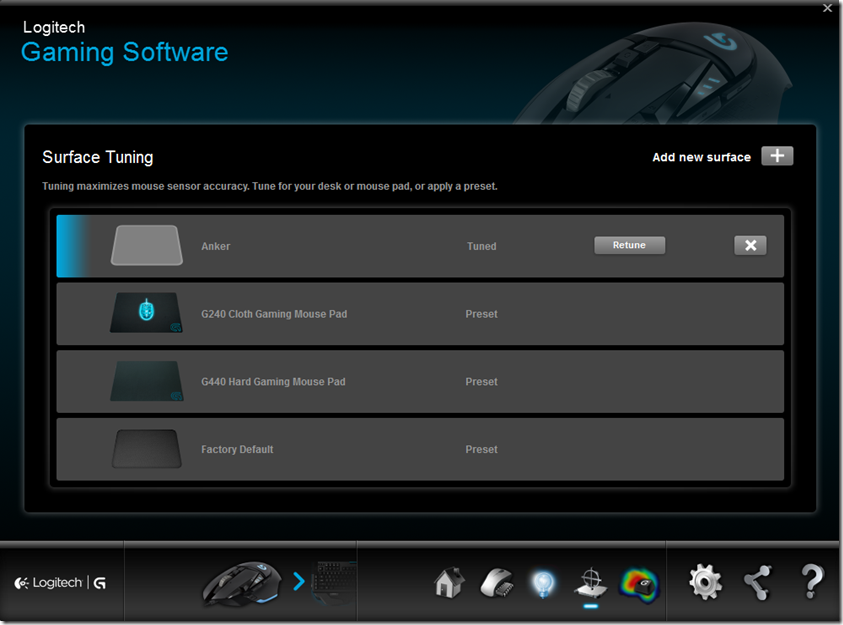Retune the Anker surface

coord(629,245)
